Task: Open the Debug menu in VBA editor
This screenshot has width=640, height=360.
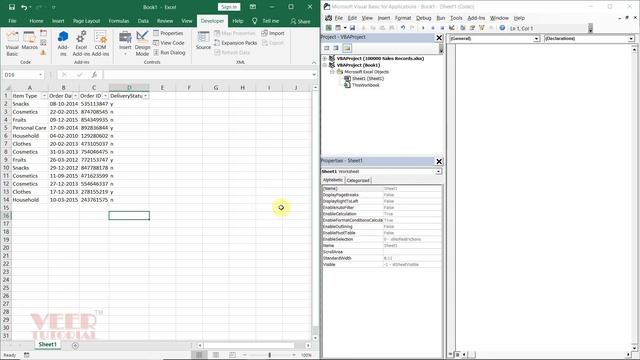Action: tap(423, 18)
